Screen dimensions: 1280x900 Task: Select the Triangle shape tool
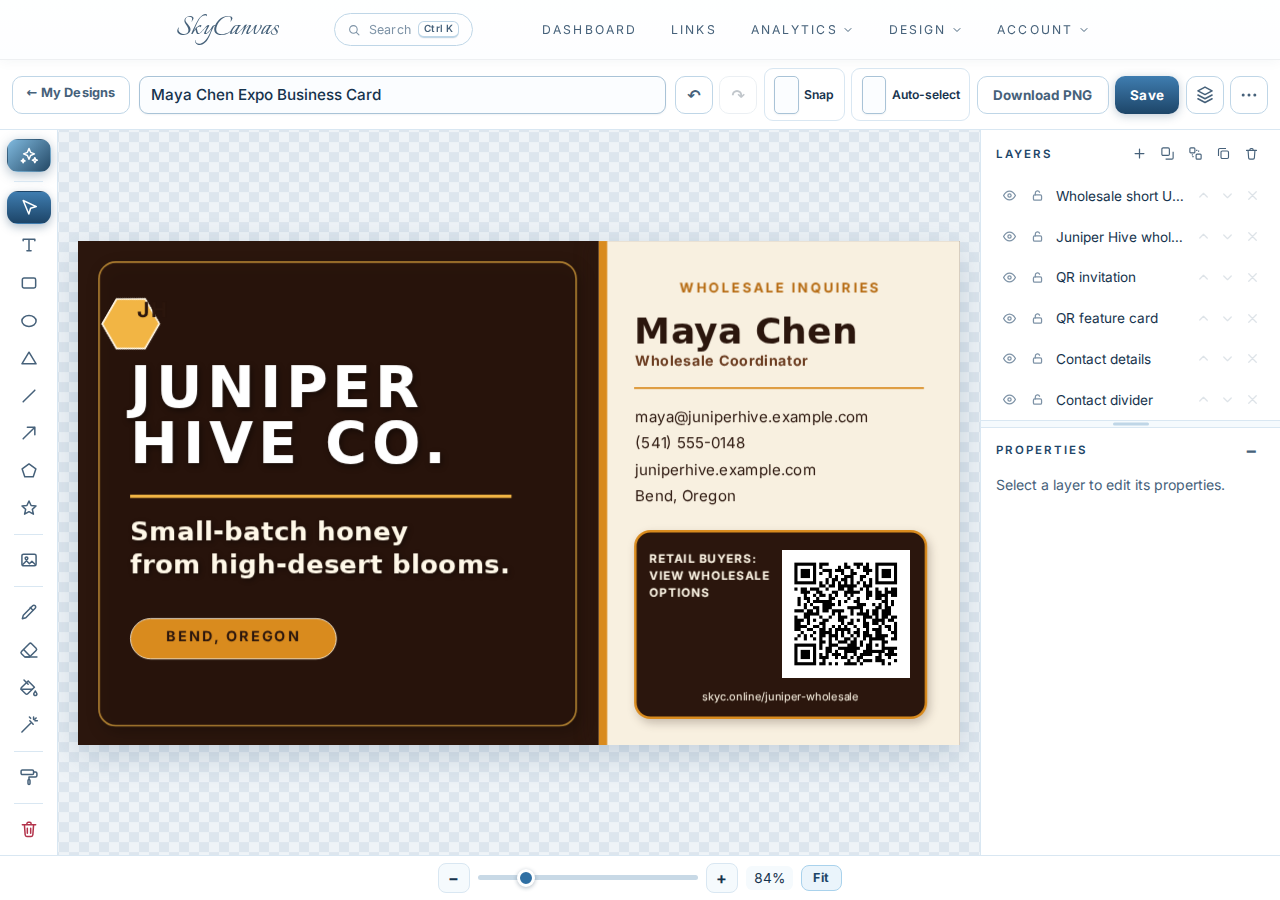29,358
